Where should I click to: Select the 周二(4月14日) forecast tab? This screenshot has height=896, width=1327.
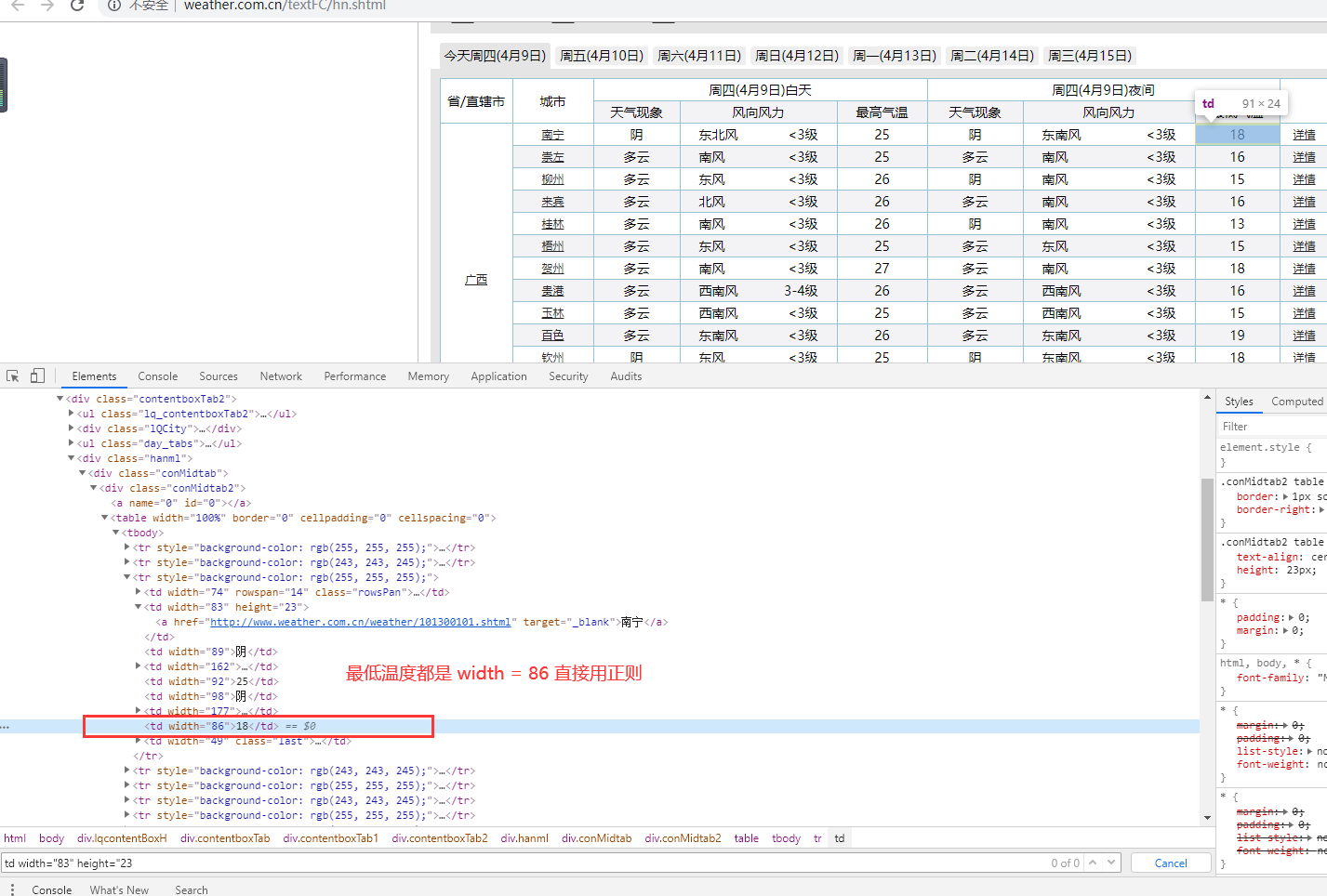(x=992, y=56)
